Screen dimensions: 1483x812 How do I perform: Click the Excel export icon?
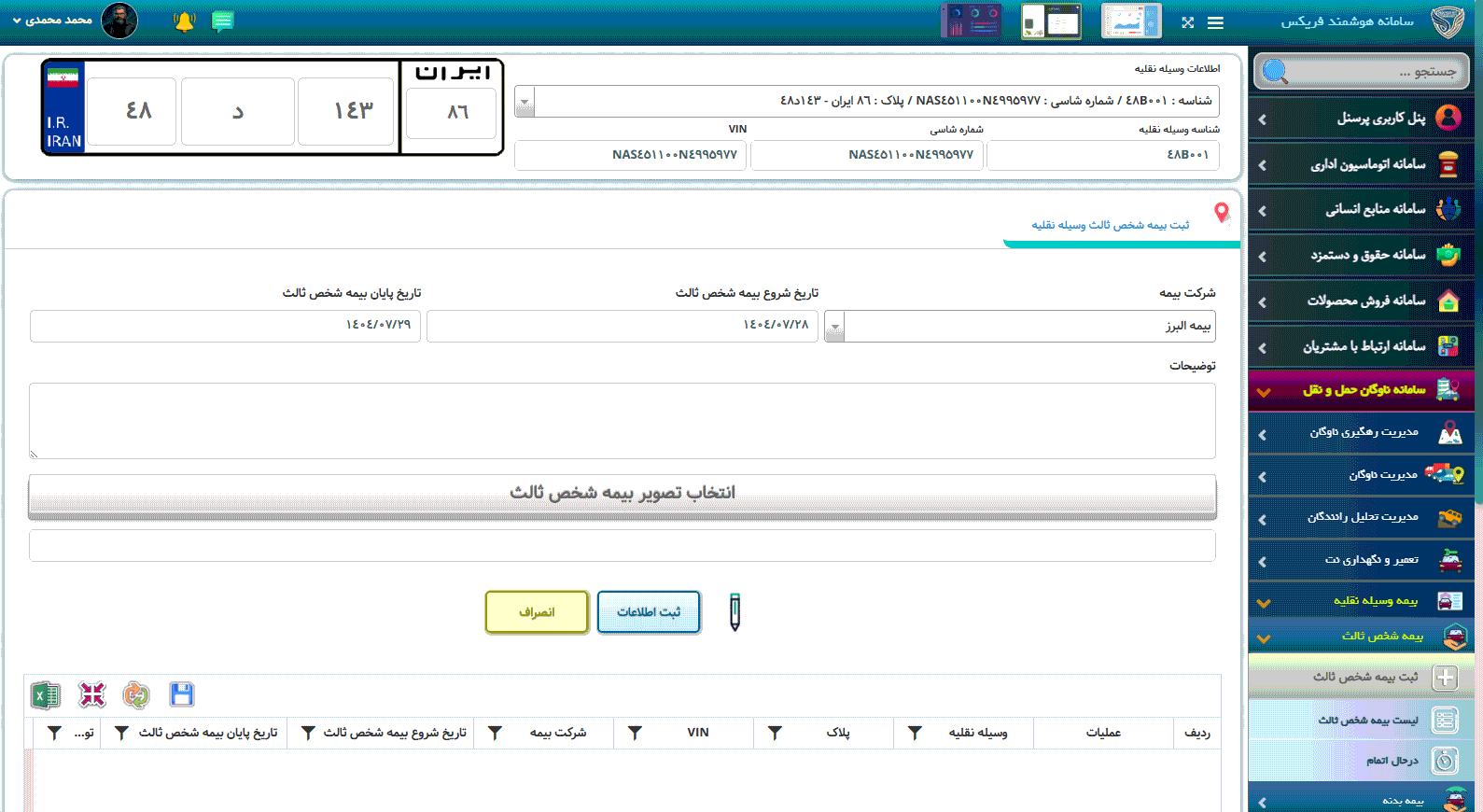[x=45, y=695]
